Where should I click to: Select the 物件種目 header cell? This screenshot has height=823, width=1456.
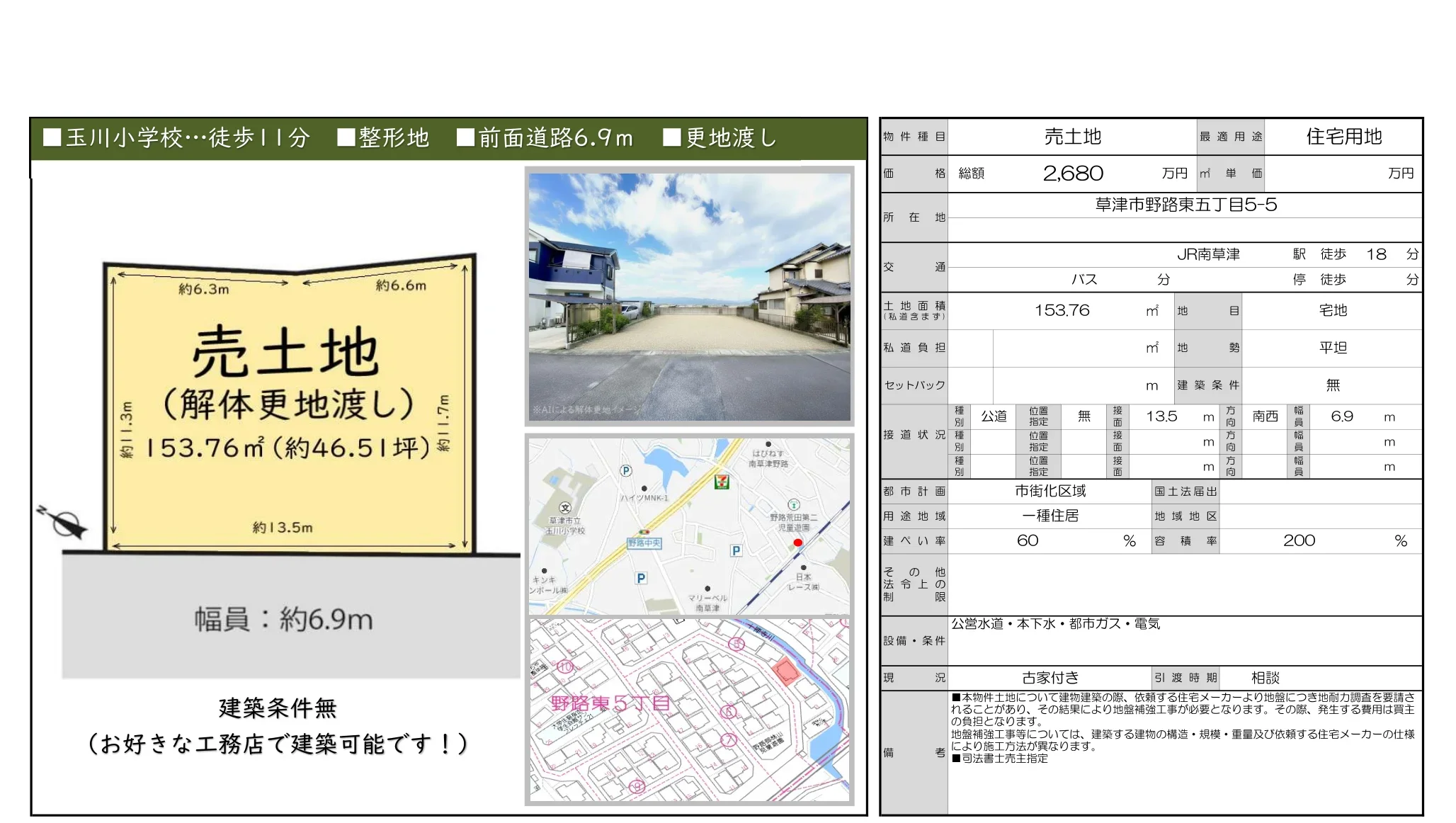[915, 137]
